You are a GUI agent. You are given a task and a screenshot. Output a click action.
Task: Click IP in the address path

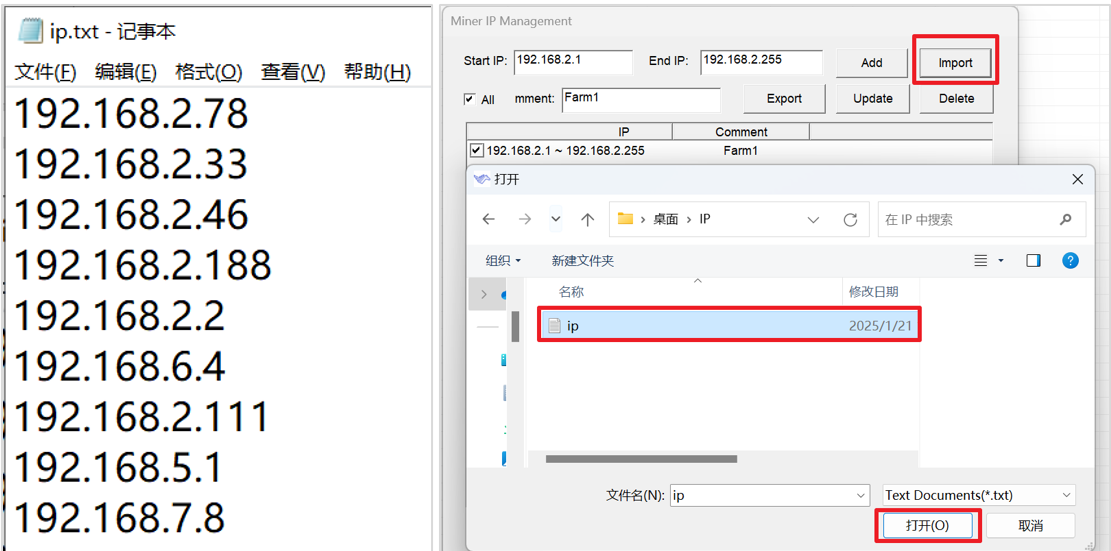[x=704, y=220]
